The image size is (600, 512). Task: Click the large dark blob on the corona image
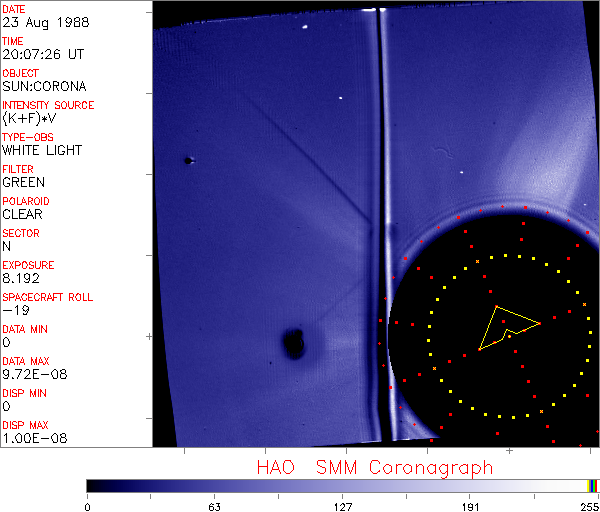click(x=294, y=344)
